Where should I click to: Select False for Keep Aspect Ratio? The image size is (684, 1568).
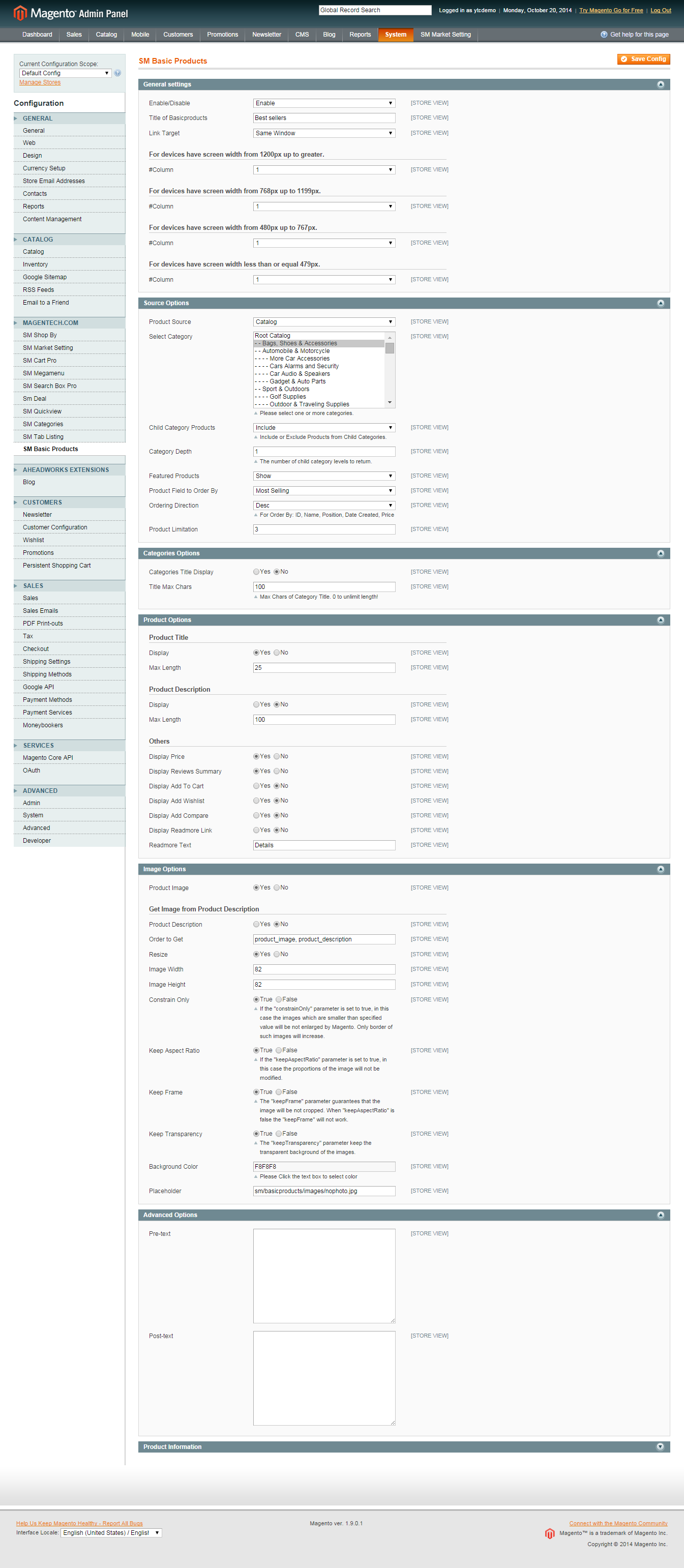(279, 1050)
